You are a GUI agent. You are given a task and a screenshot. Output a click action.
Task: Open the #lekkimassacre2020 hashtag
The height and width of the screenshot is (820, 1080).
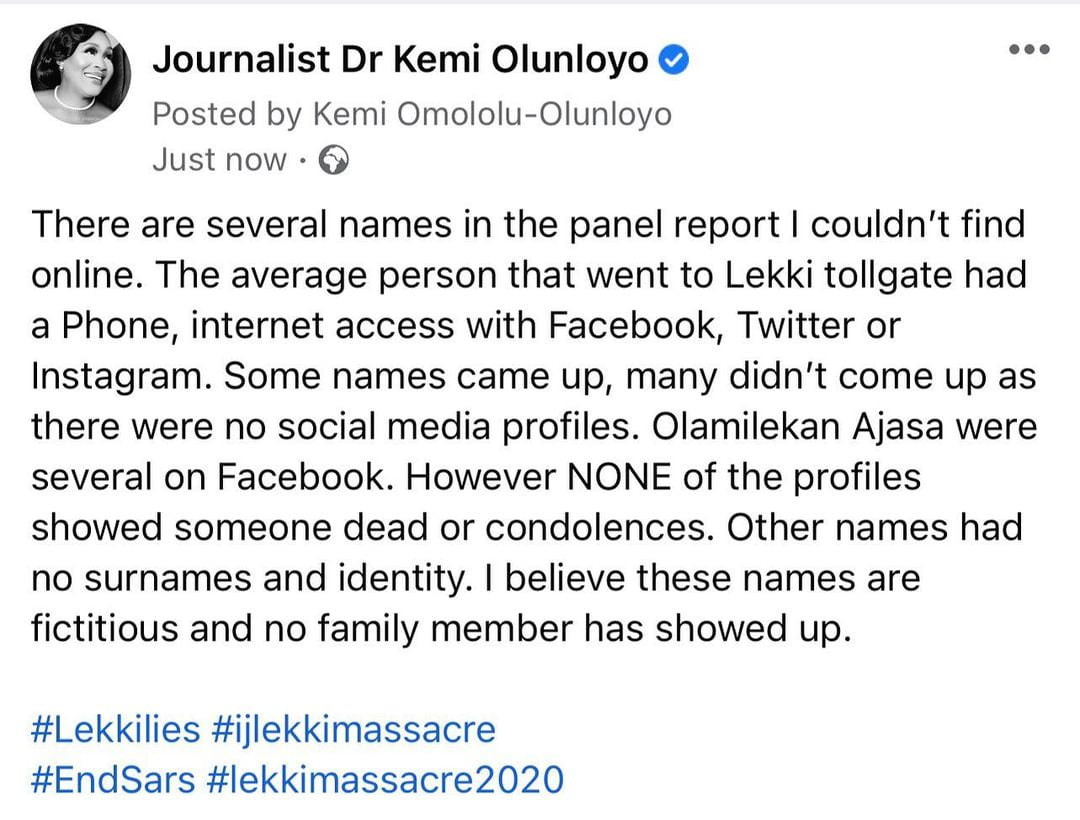[x=385, y=780]
